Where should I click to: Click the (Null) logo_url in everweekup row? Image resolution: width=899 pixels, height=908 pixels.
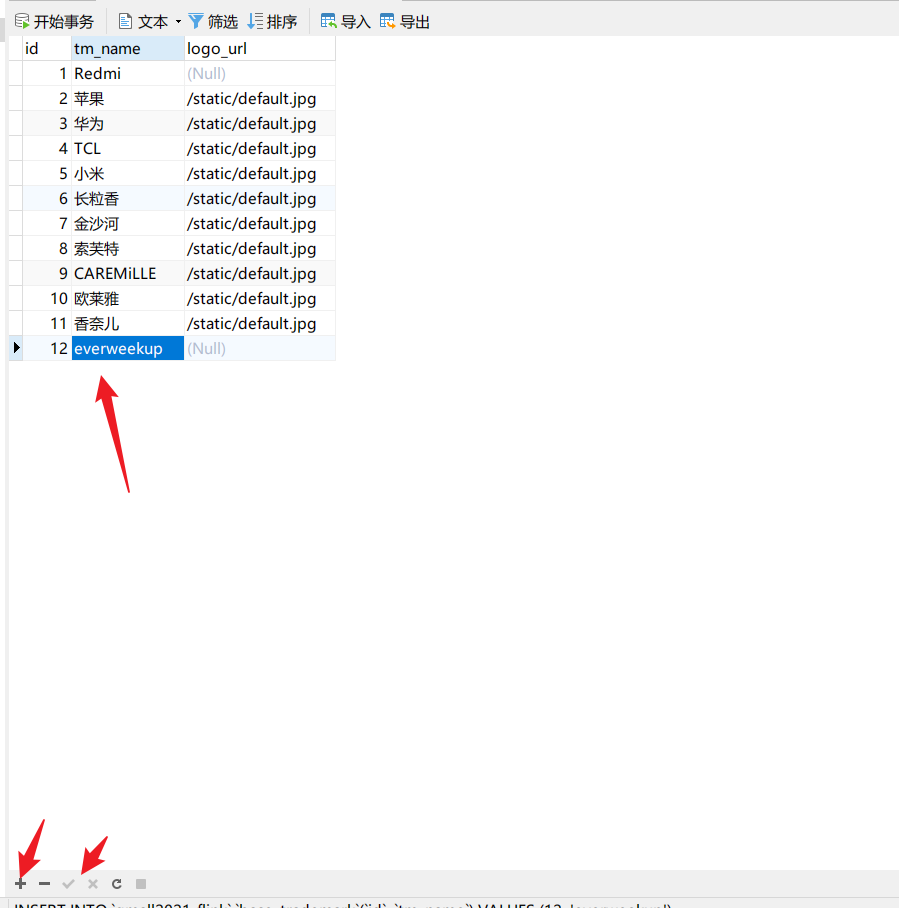click(260, 348)
